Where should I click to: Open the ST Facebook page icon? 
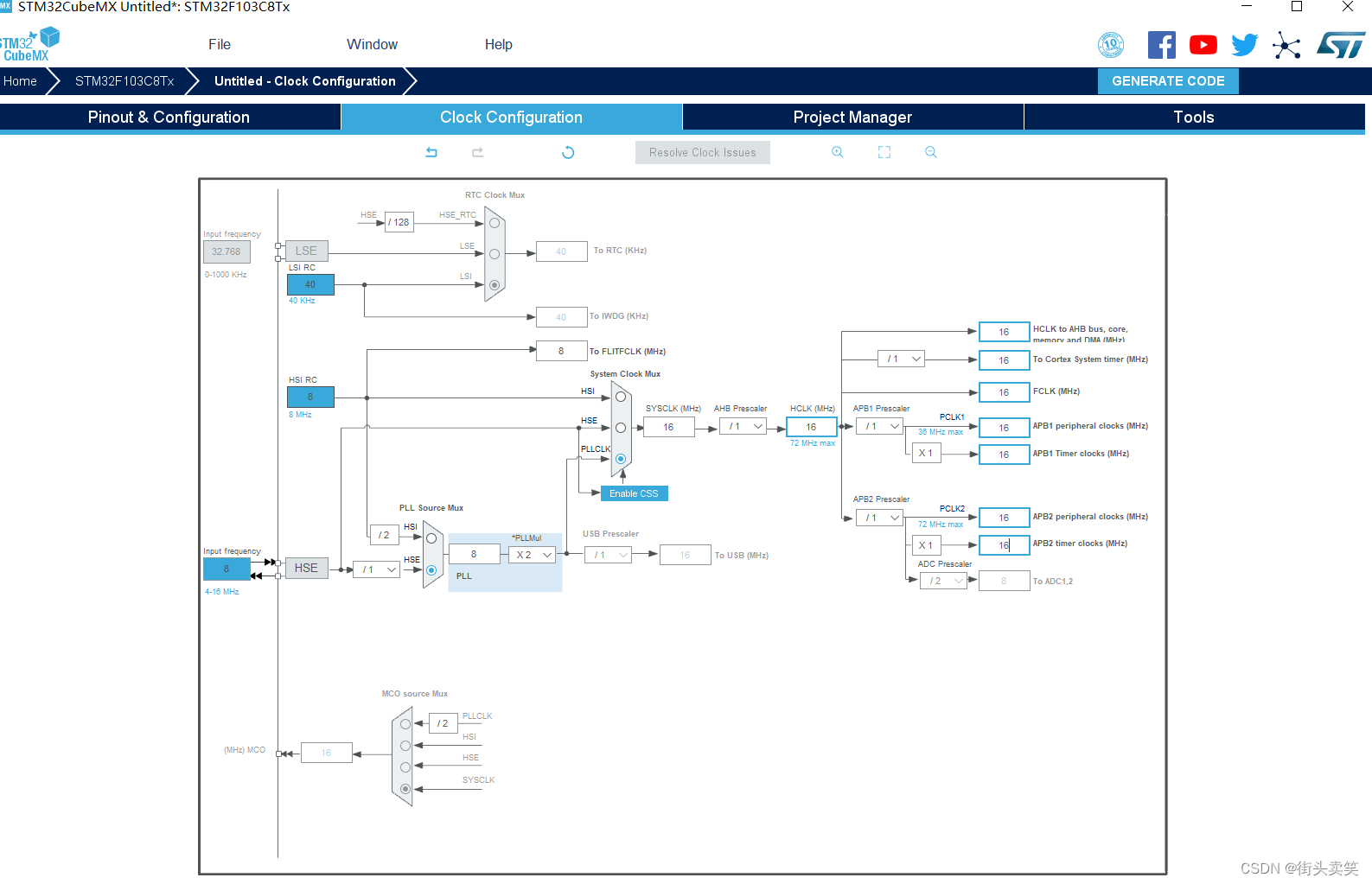[1162, 45]
